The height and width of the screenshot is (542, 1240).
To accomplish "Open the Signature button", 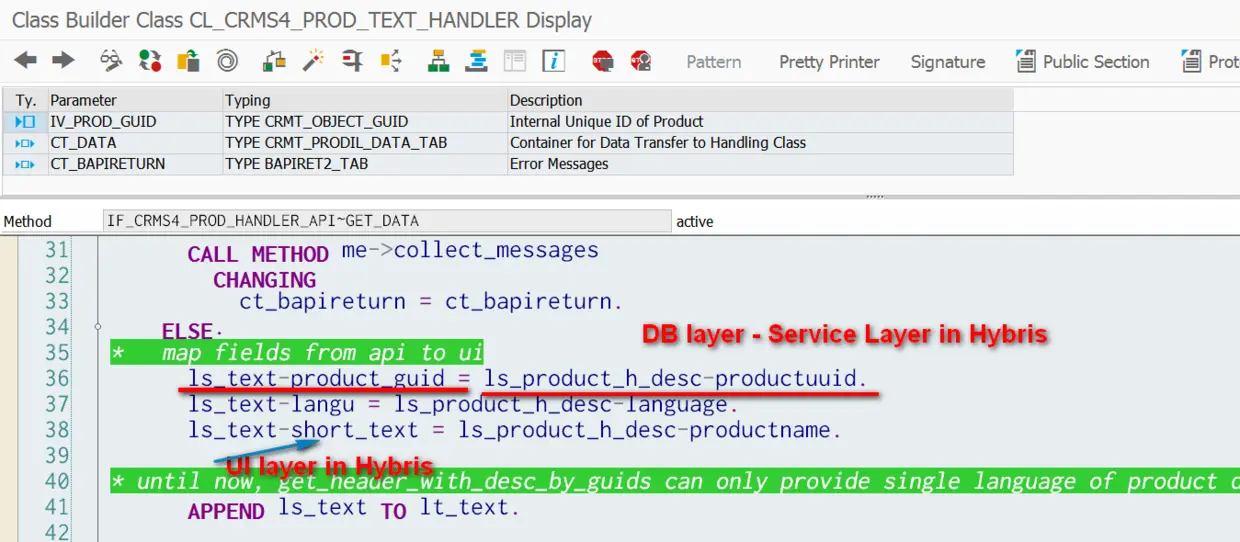I will click(x=948, y=62).
